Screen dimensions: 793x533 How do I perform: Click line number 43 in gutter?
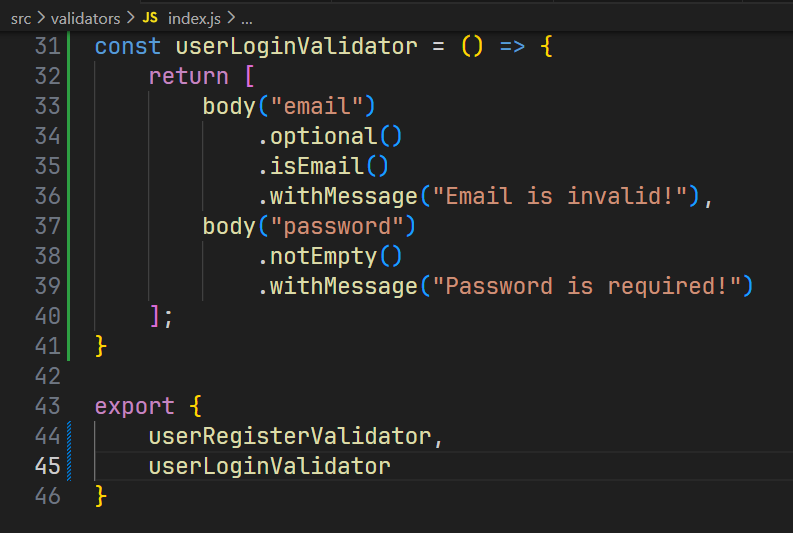click(x=48, y=407)
